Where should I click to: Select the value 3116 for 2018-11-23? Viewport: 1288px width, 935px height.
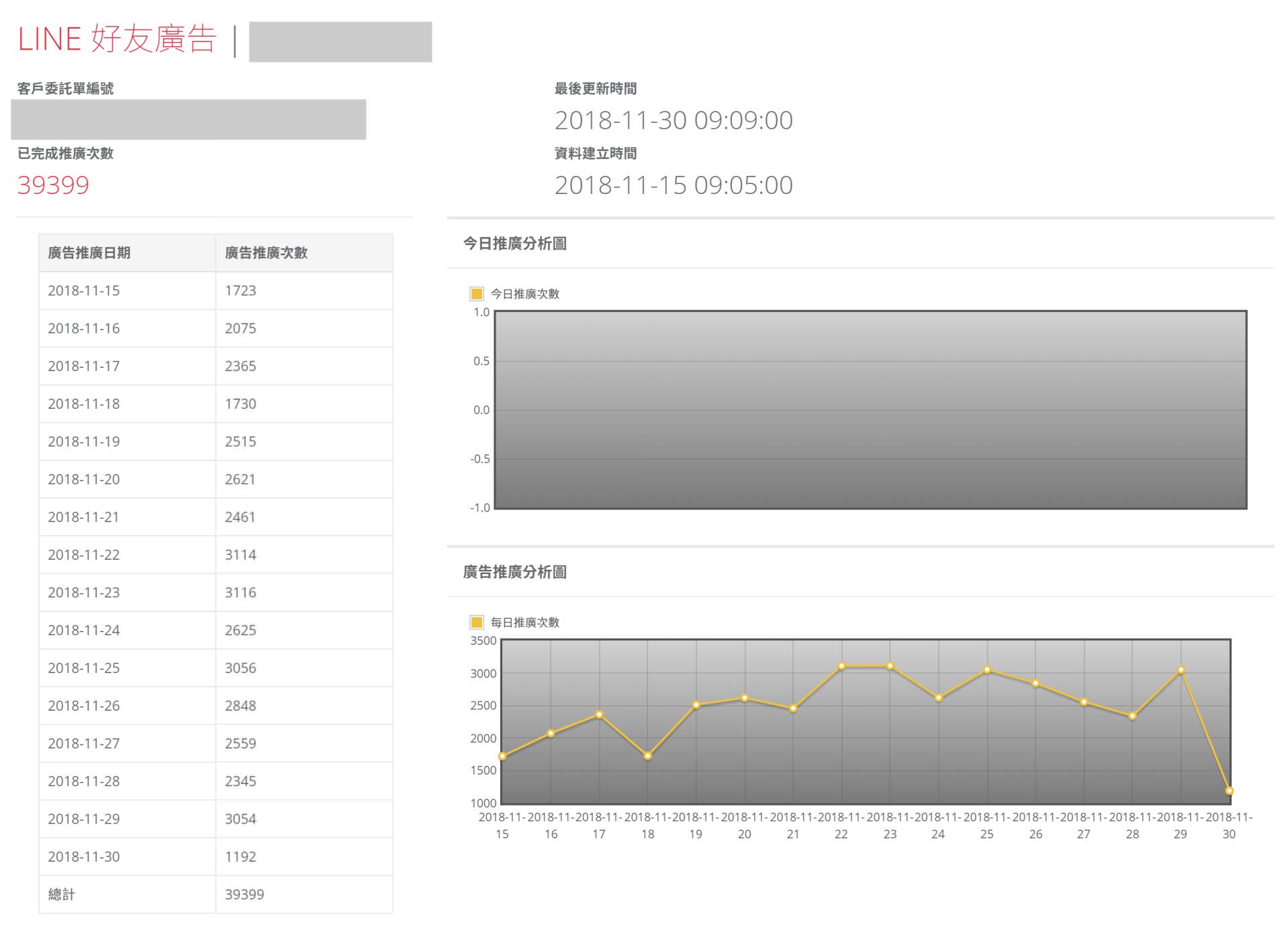pos(240,592)
